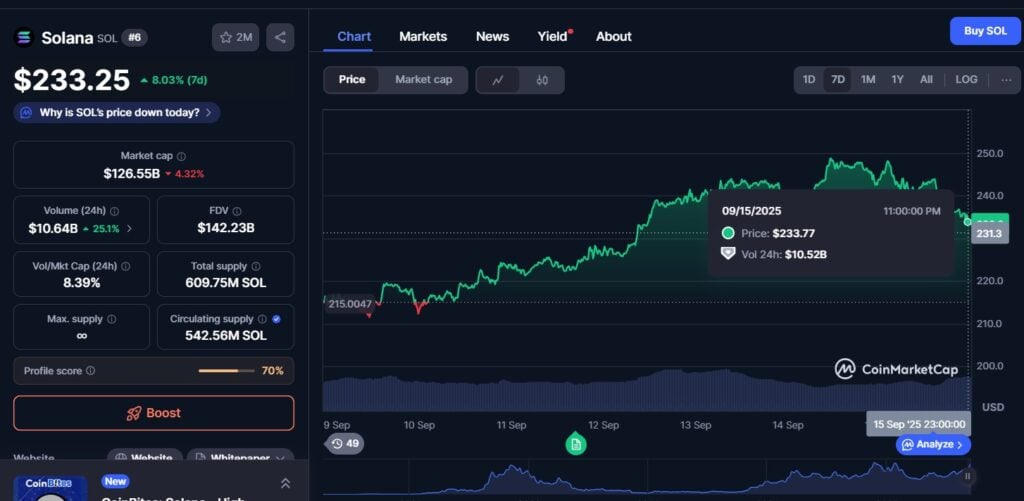
Task: Collapse the ad panel double chevron
Action: tap(285, 483)
